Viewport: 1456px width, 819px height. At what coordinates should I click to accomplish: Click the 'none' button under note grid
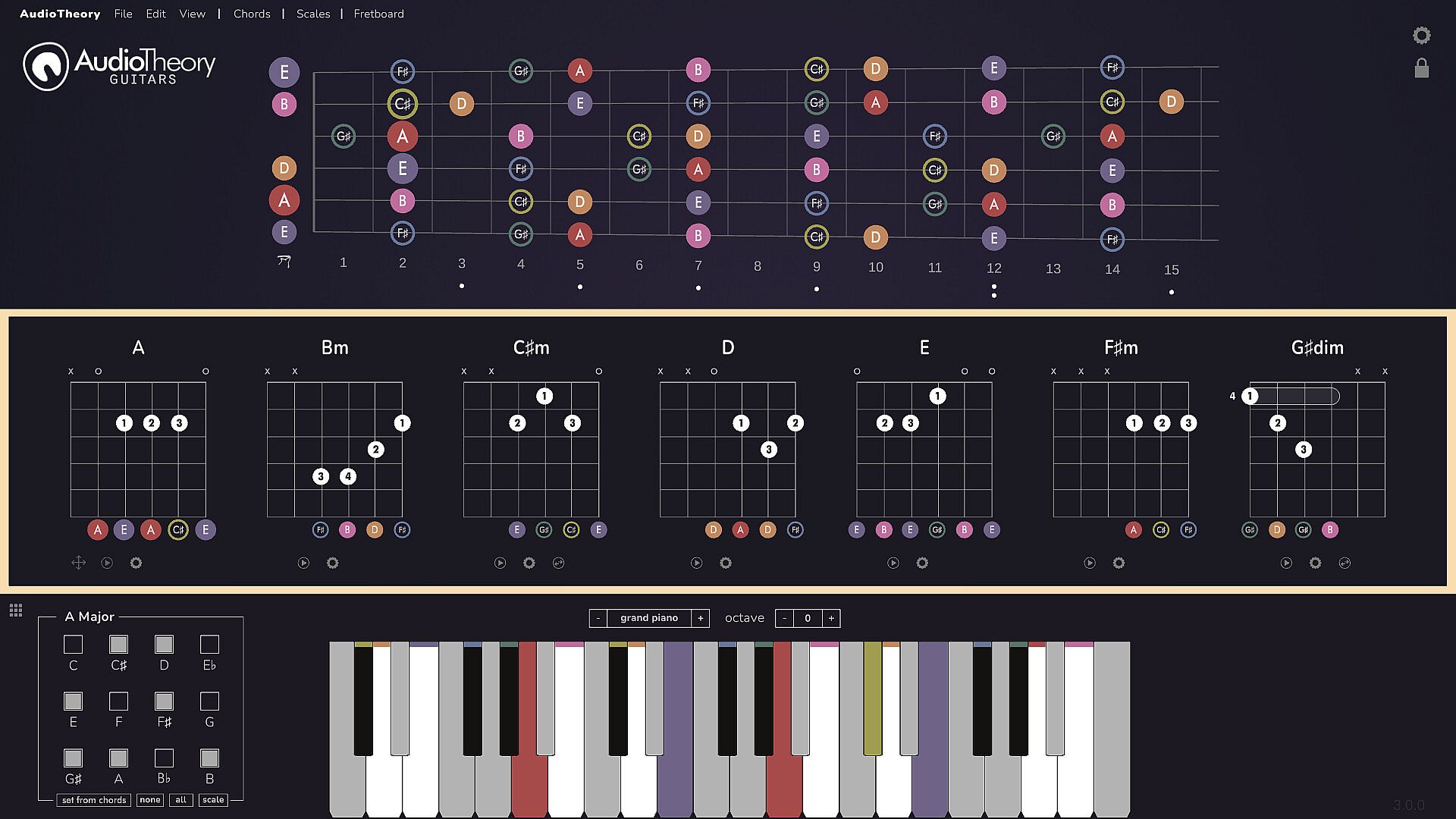coord(150,800)
